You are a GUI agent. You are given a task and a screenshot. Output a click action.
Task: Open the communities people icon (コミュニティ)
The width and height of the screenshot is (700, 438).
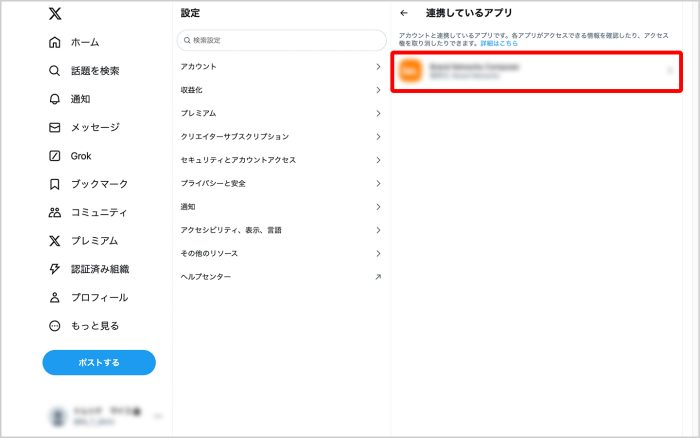(x=55, y=212)
